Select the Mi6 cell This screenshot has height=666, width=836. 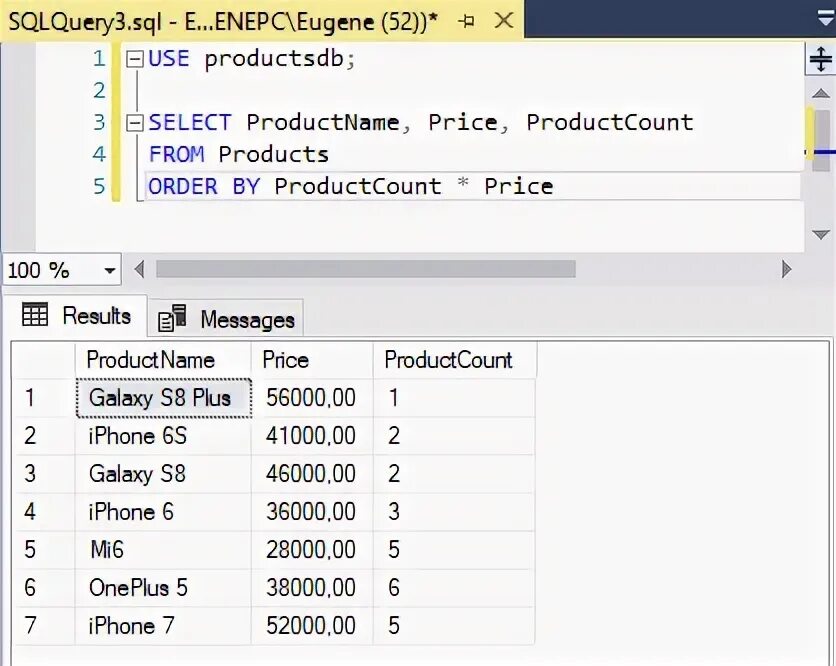163,549
